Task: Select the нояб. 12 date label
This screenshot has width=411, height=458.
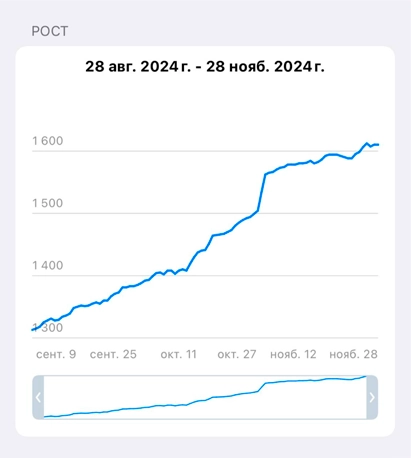Action: point(293,354)
